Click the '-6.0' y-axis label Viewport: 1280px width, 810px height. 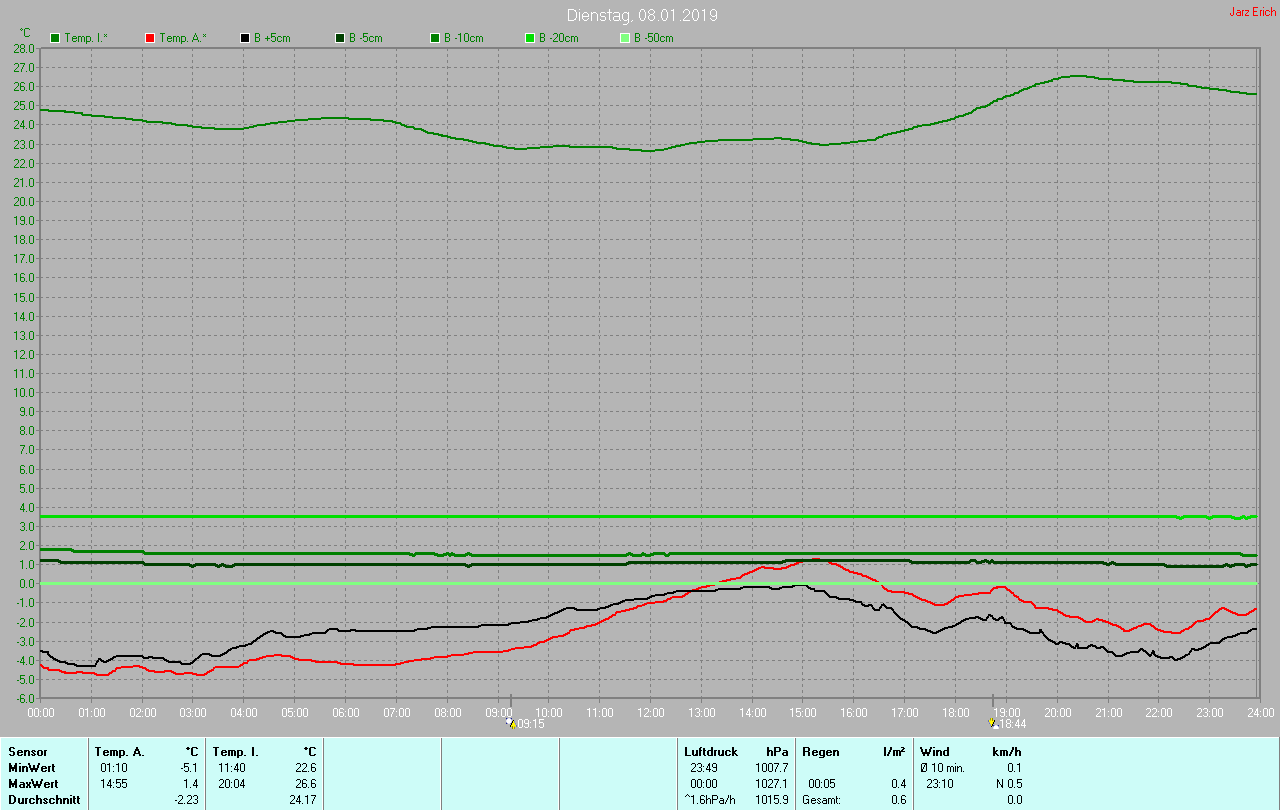pyautogui.click(x=24, y=698)
